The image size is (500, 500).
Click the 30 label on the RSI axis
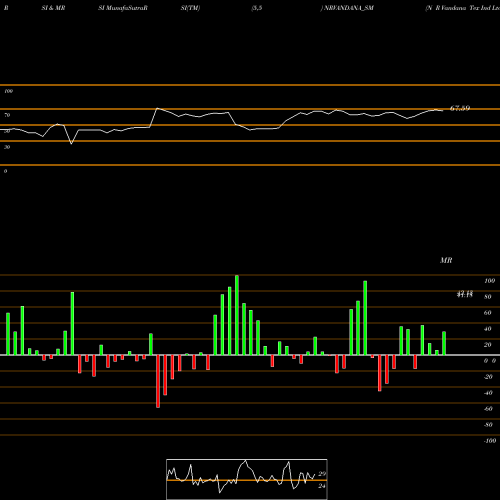pos(7,147)
